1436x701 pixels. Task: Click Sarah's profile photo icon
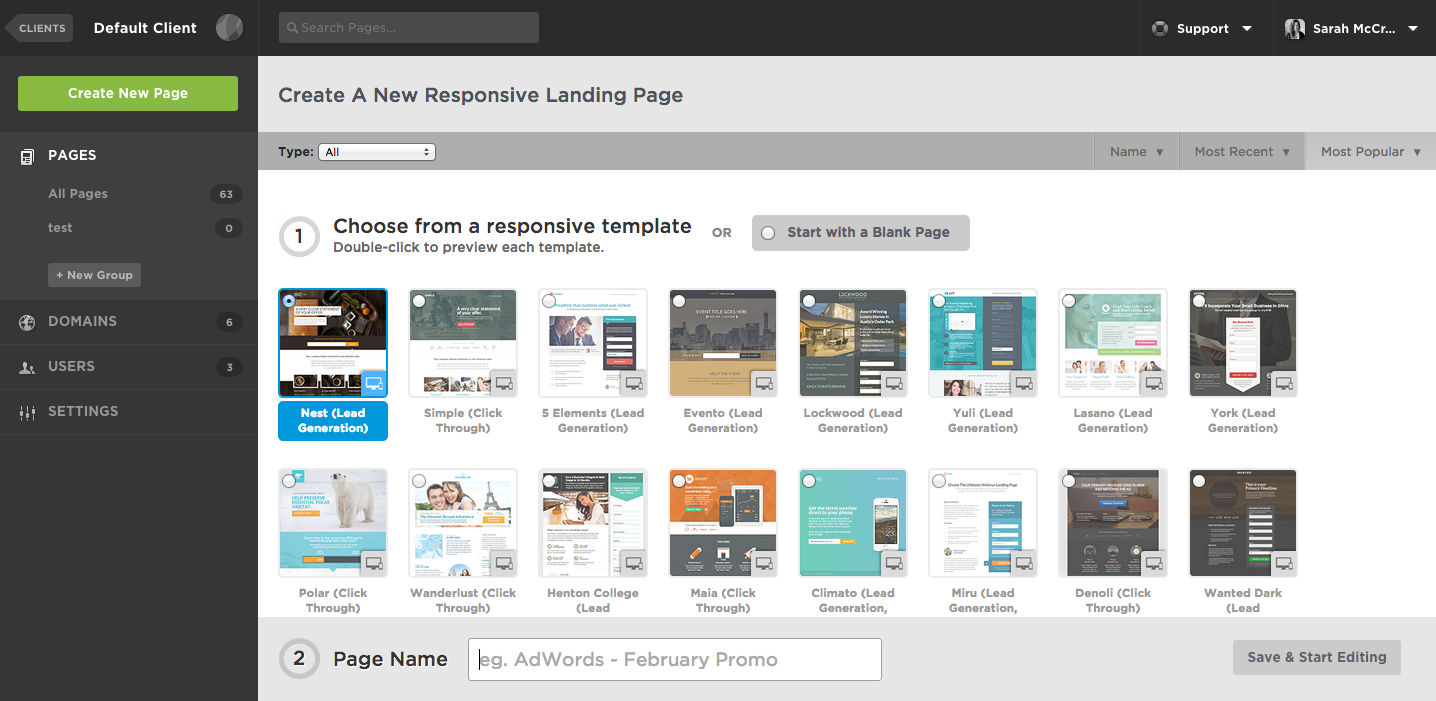pos(1295,29)
